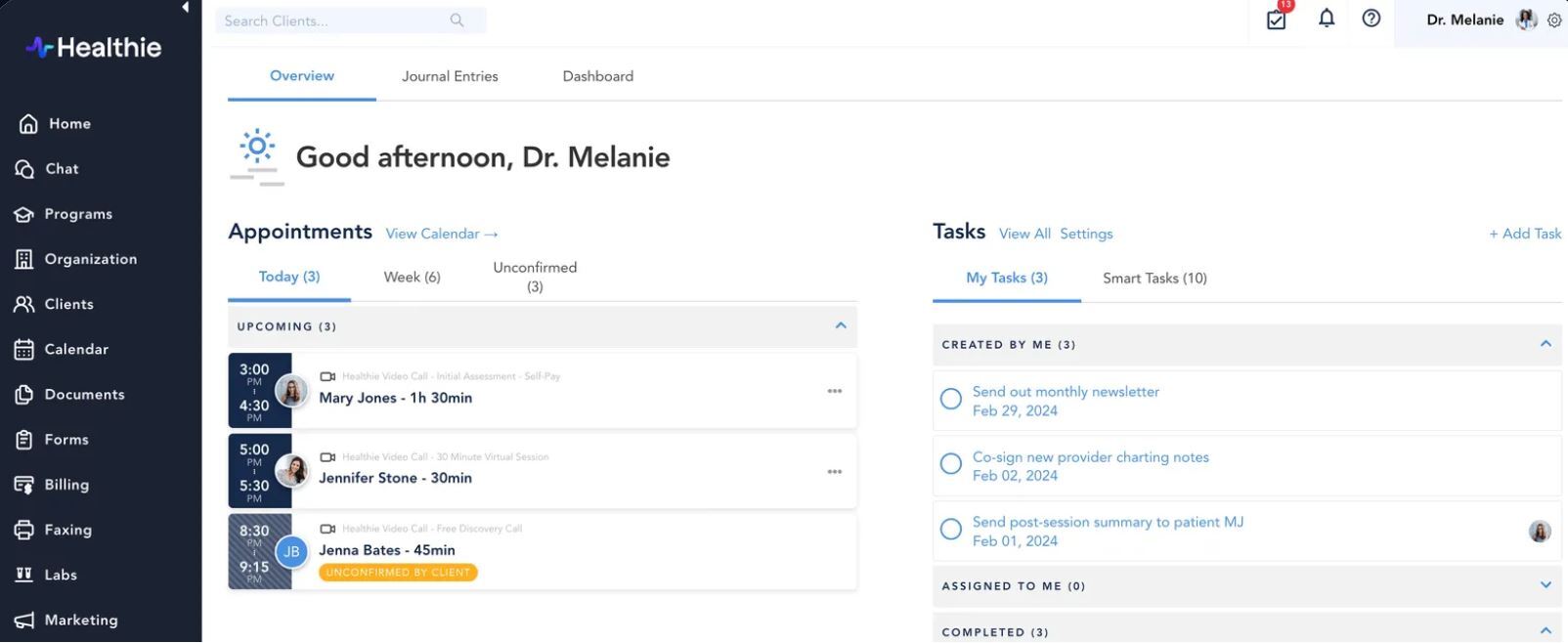Mark 'Send out monthly newsletter' task complete
Image resolution: width=1568 pixels, height=643 pixels.
951,399
